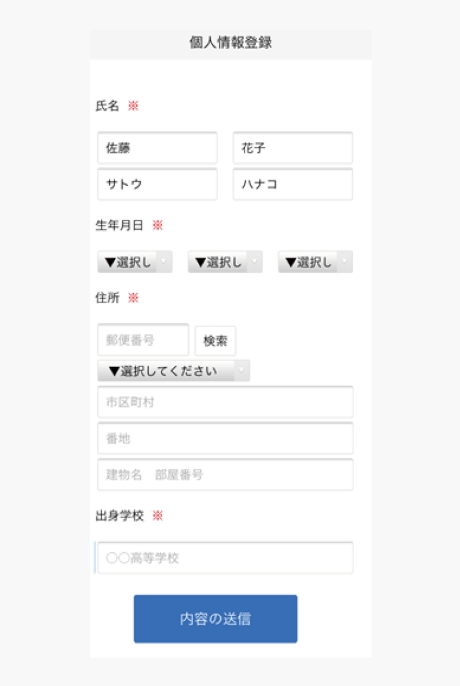Click the 検索 search button
This screenshot has width=460, height=686.
(215, 340)
